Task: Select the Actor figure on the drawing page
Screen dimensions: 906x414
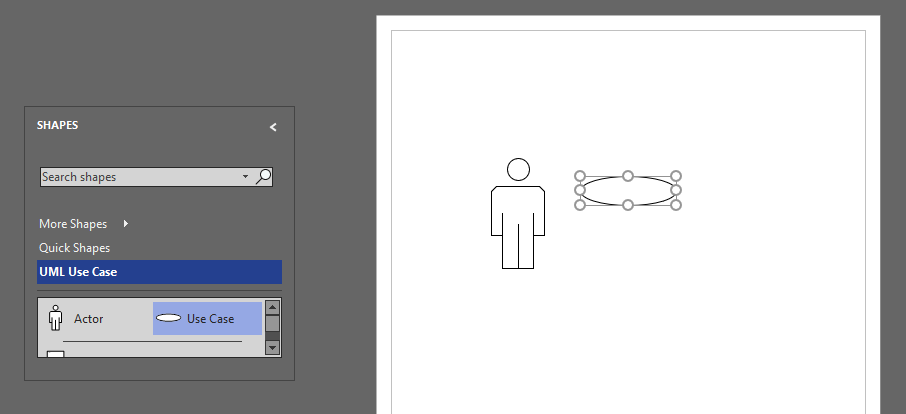Action: click(518, 214)
